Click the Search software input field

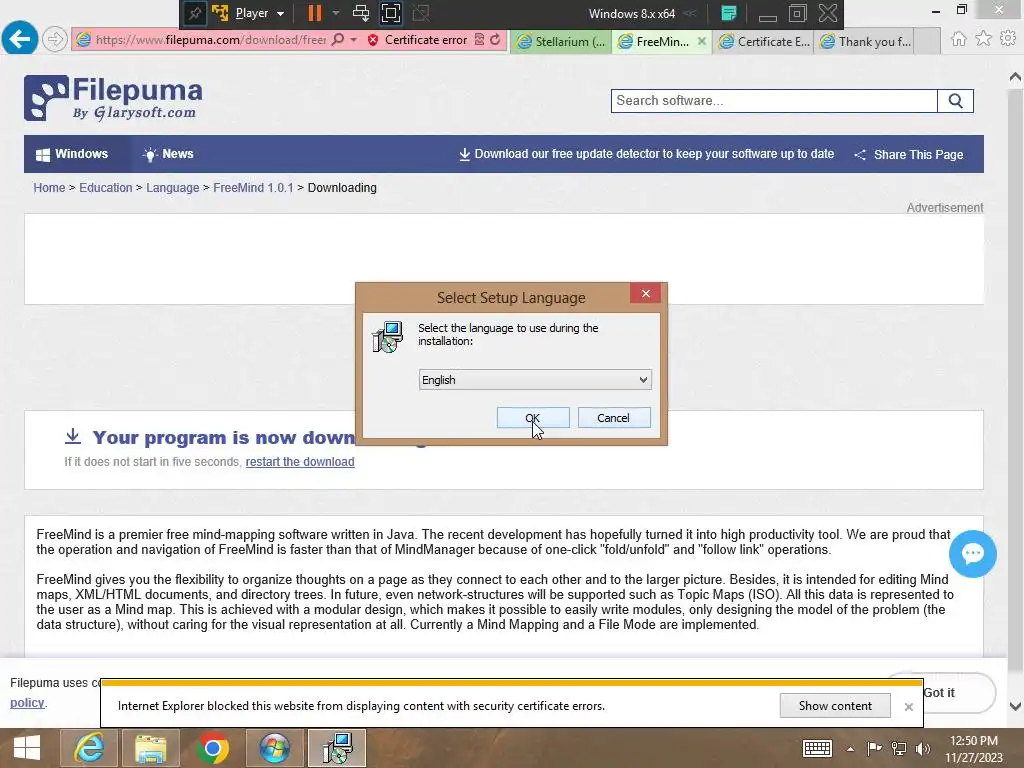tap(774, 101)
